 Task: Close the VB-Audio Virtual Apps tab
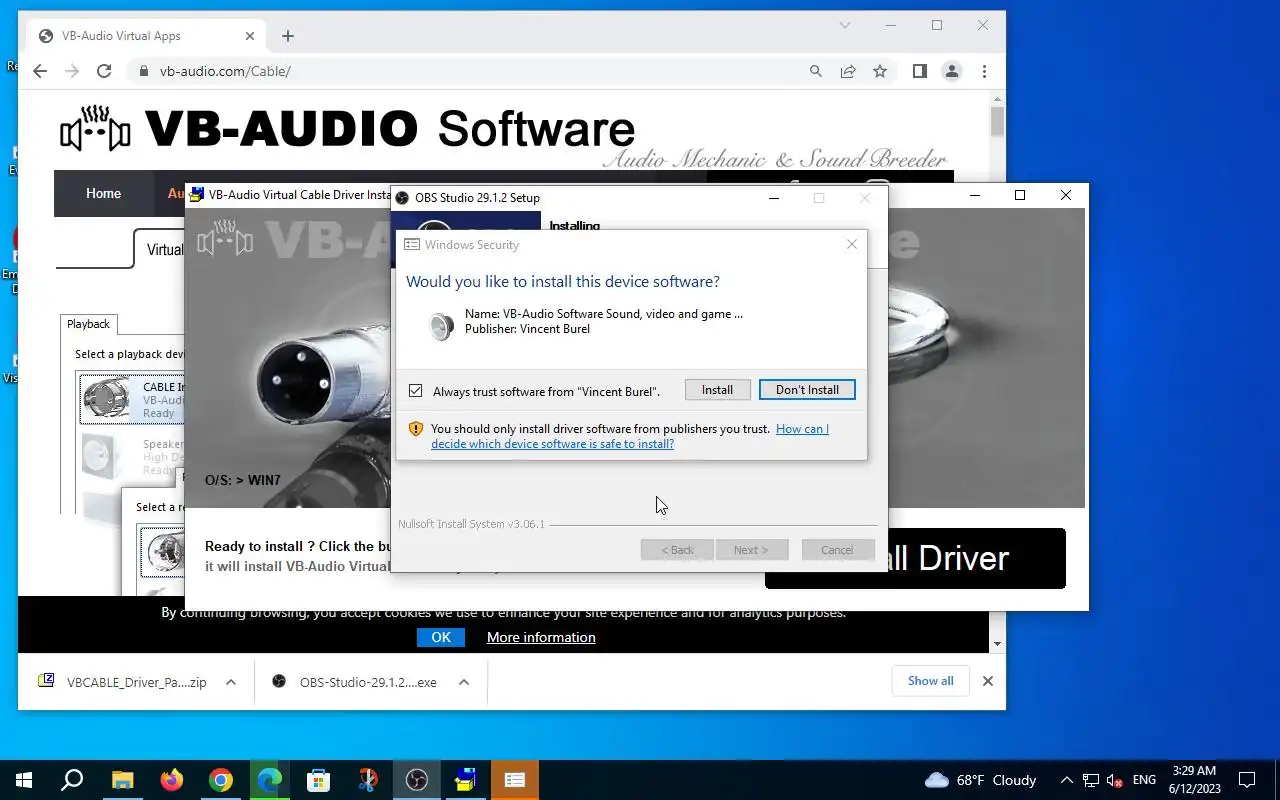click(x=251, y=36)
